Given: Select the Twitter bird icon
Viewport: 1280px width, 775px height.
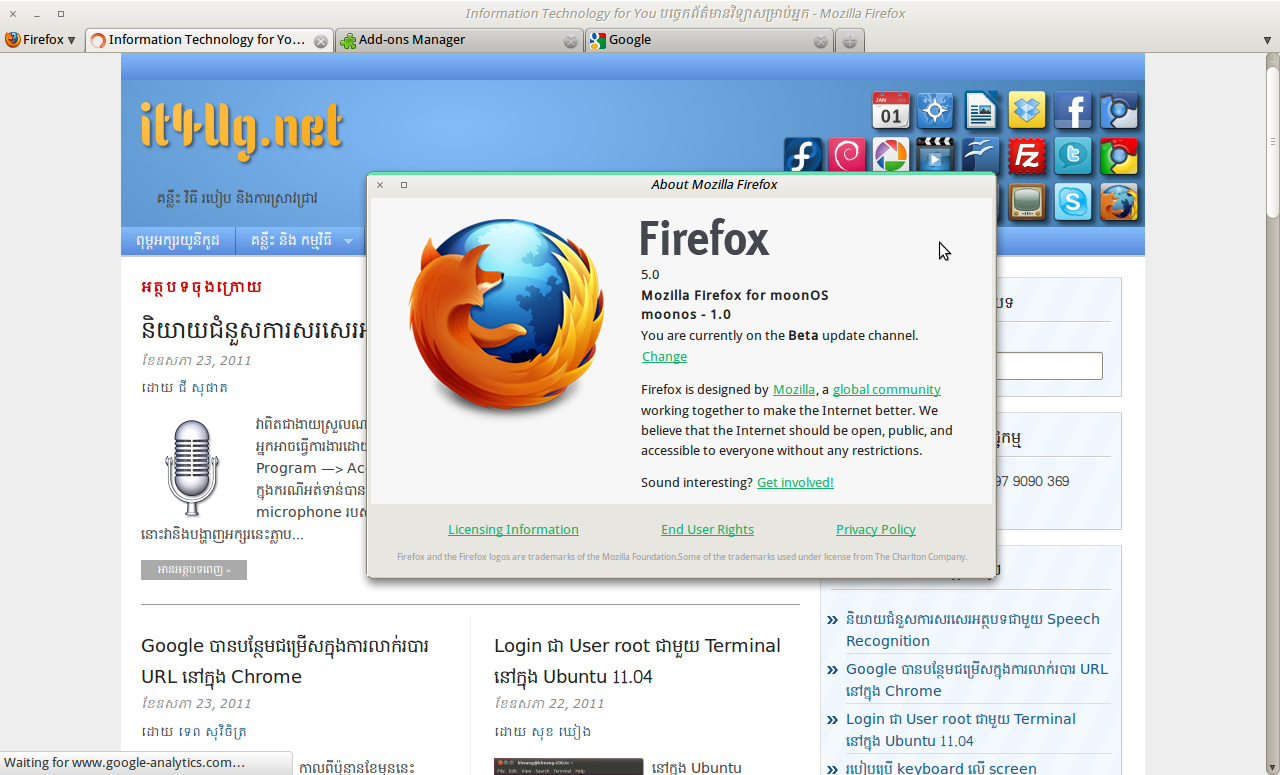Looking at the screenshot, I should click(x=1073, y=155).
